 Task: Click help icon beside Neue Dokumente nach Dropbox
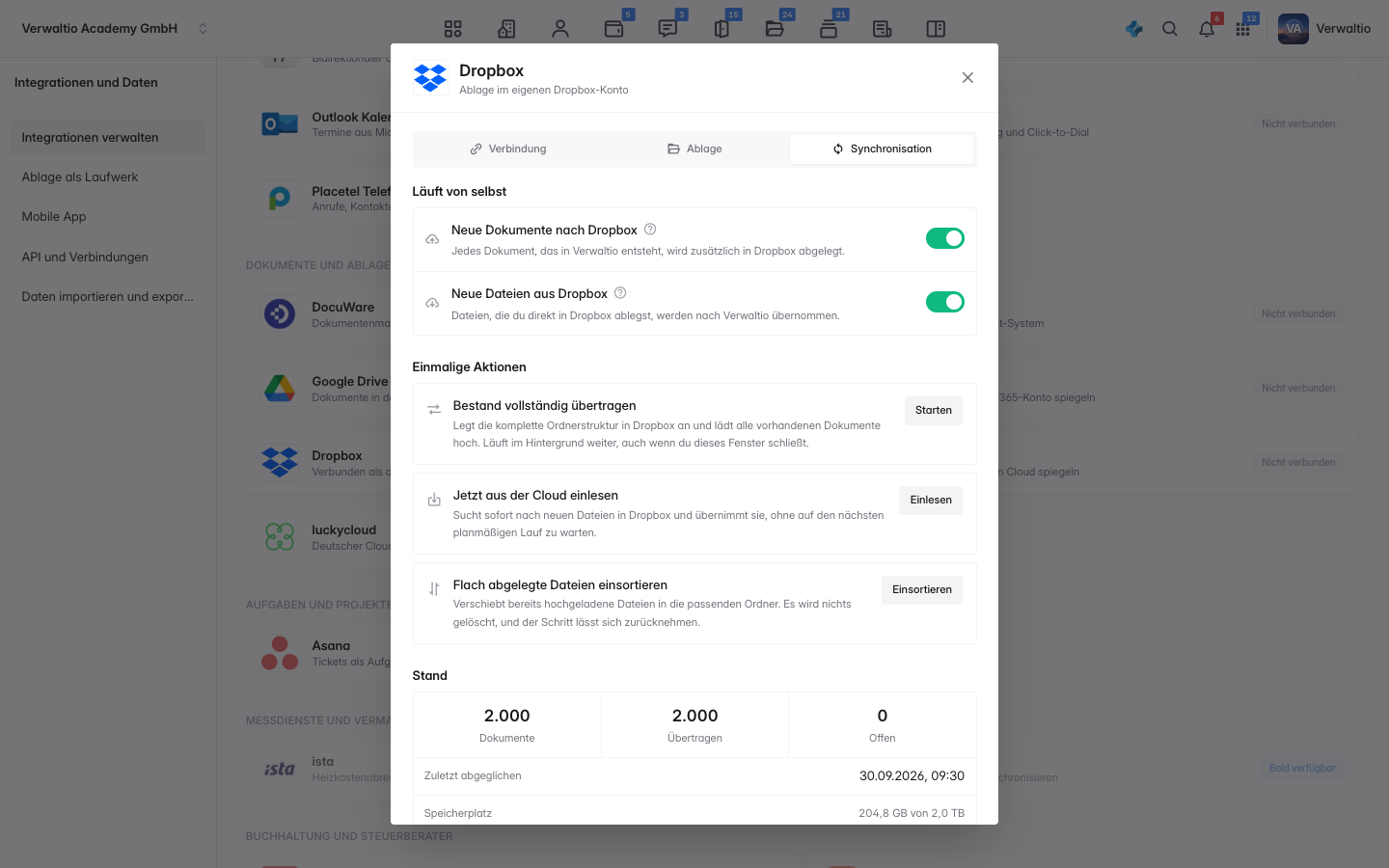coord(650,230)
